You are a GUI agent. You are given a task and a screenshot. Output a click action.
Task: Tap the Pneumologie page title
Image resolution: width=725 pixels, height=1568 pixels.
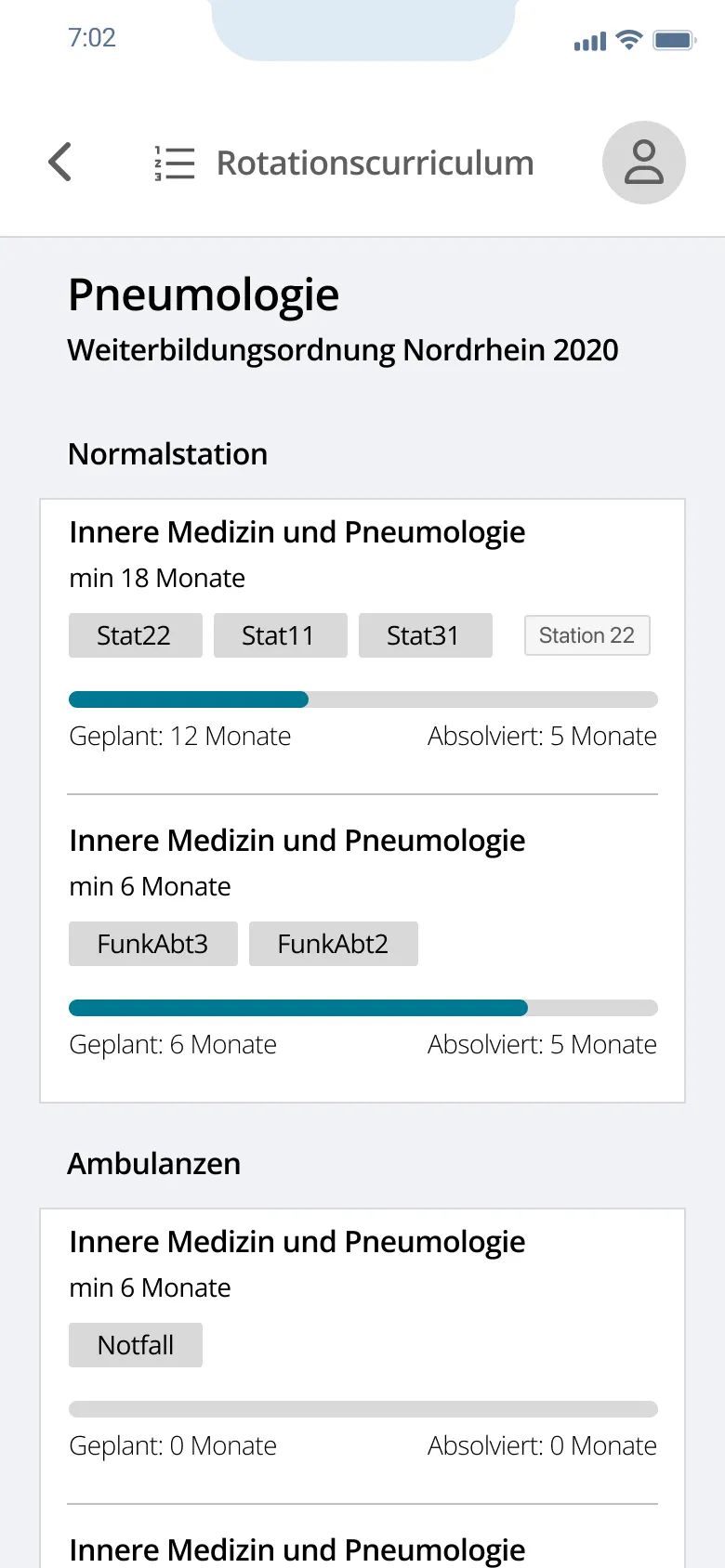[204, 295]
